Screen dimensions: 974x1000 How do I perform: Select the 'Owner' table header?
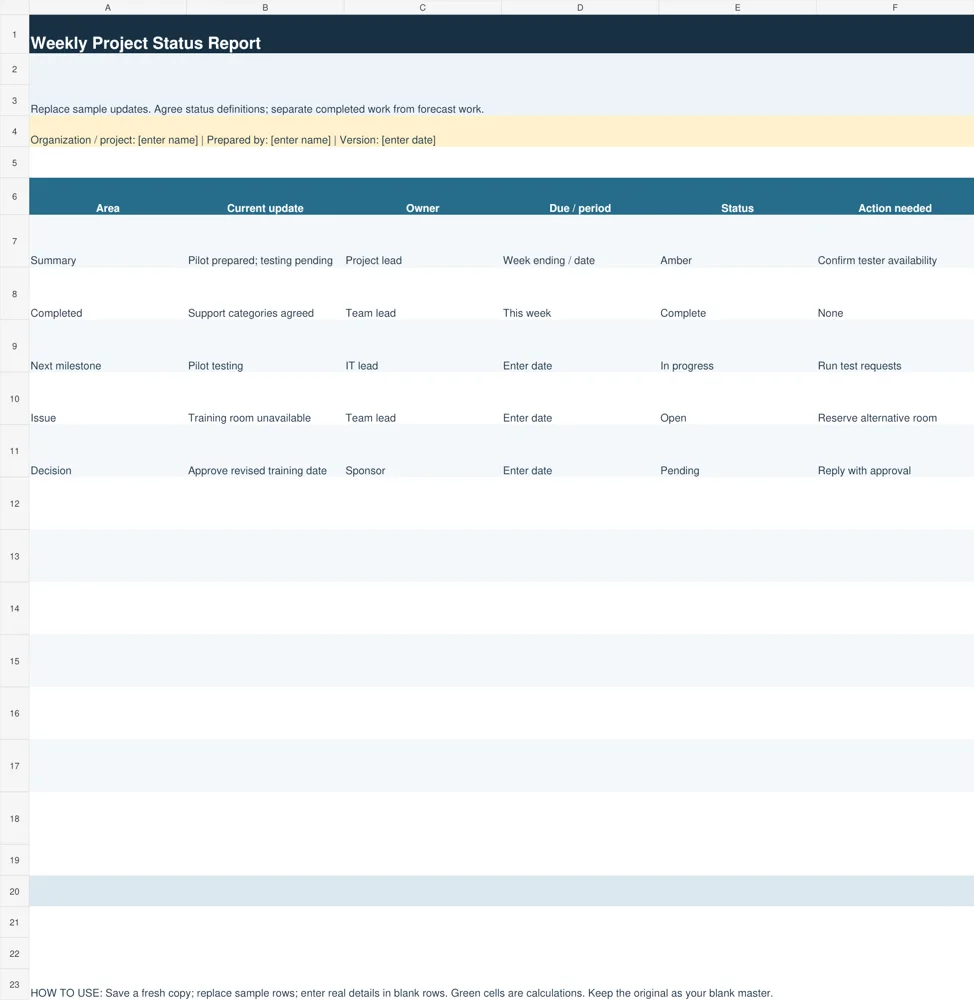point(422,196)
